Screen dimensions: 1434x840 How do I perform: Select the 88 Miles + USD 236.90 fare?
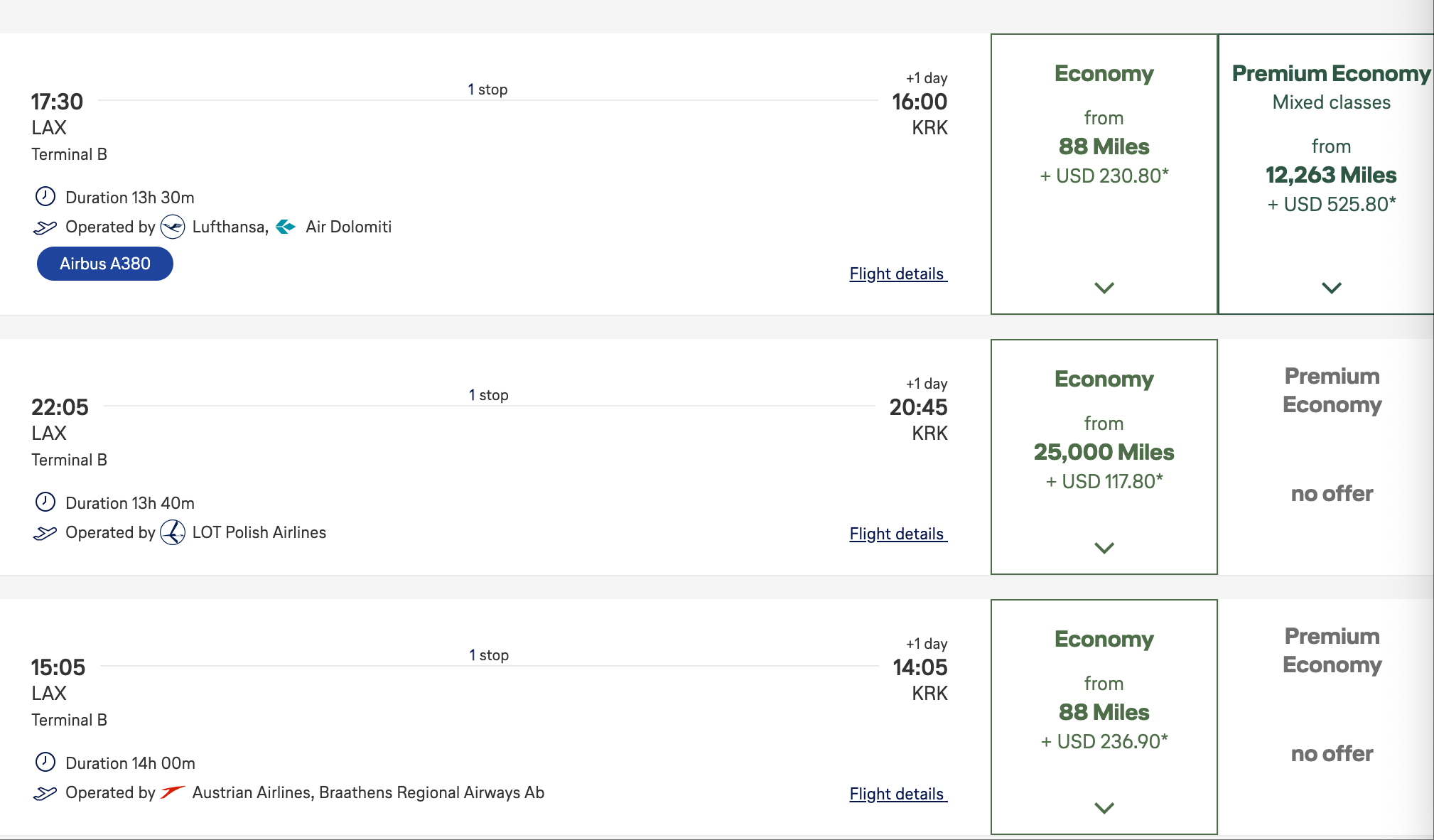(1104, 712)
